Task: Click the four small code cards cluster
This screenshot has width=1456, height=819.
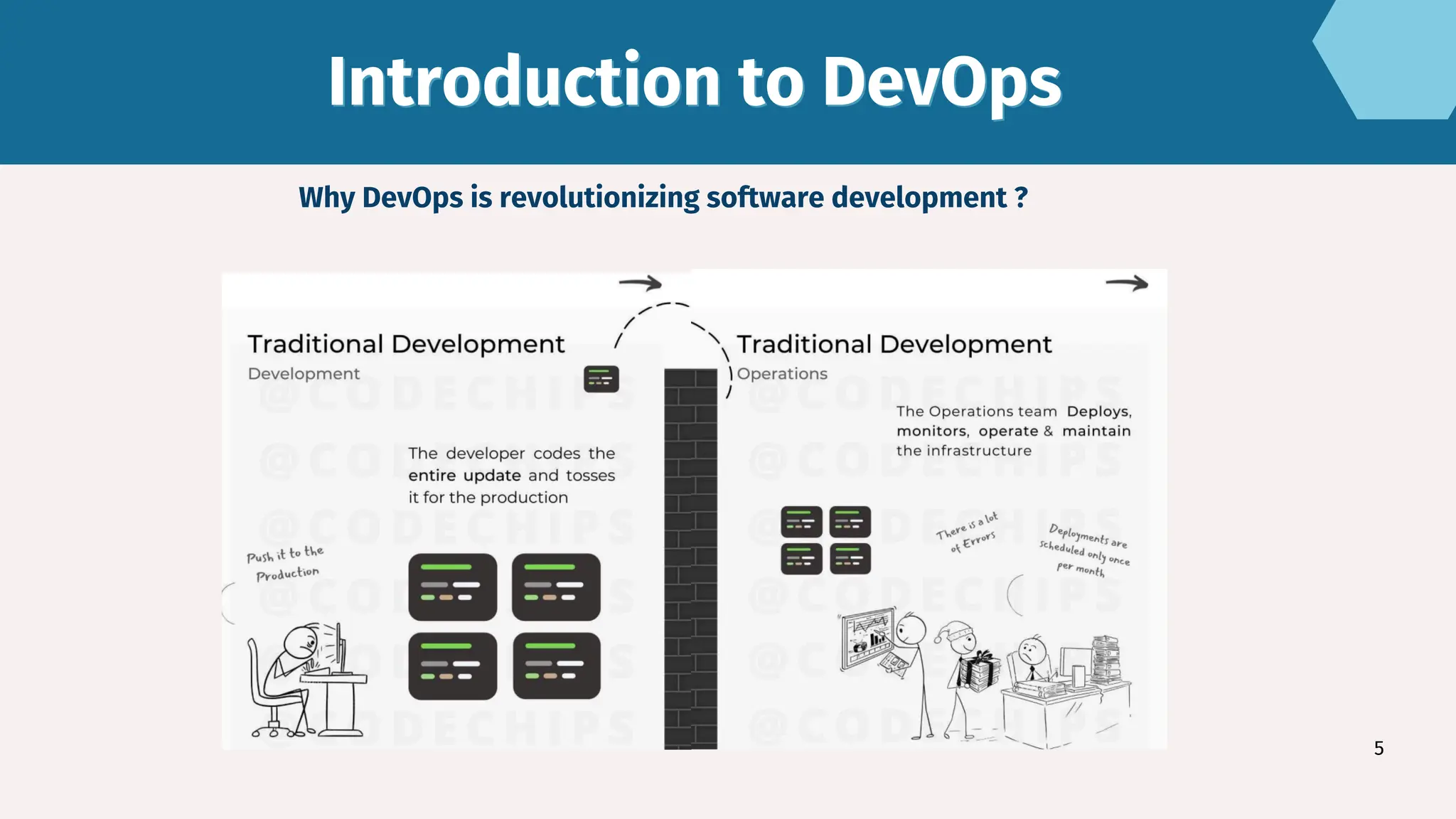Action: 825,540
